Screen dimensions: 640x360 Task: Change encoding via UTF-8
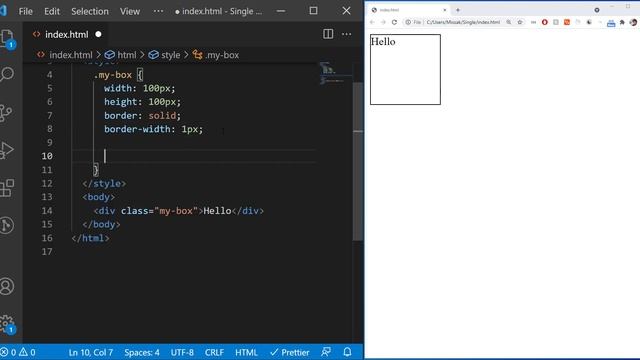pyautogui.click(x=182, y=352)
